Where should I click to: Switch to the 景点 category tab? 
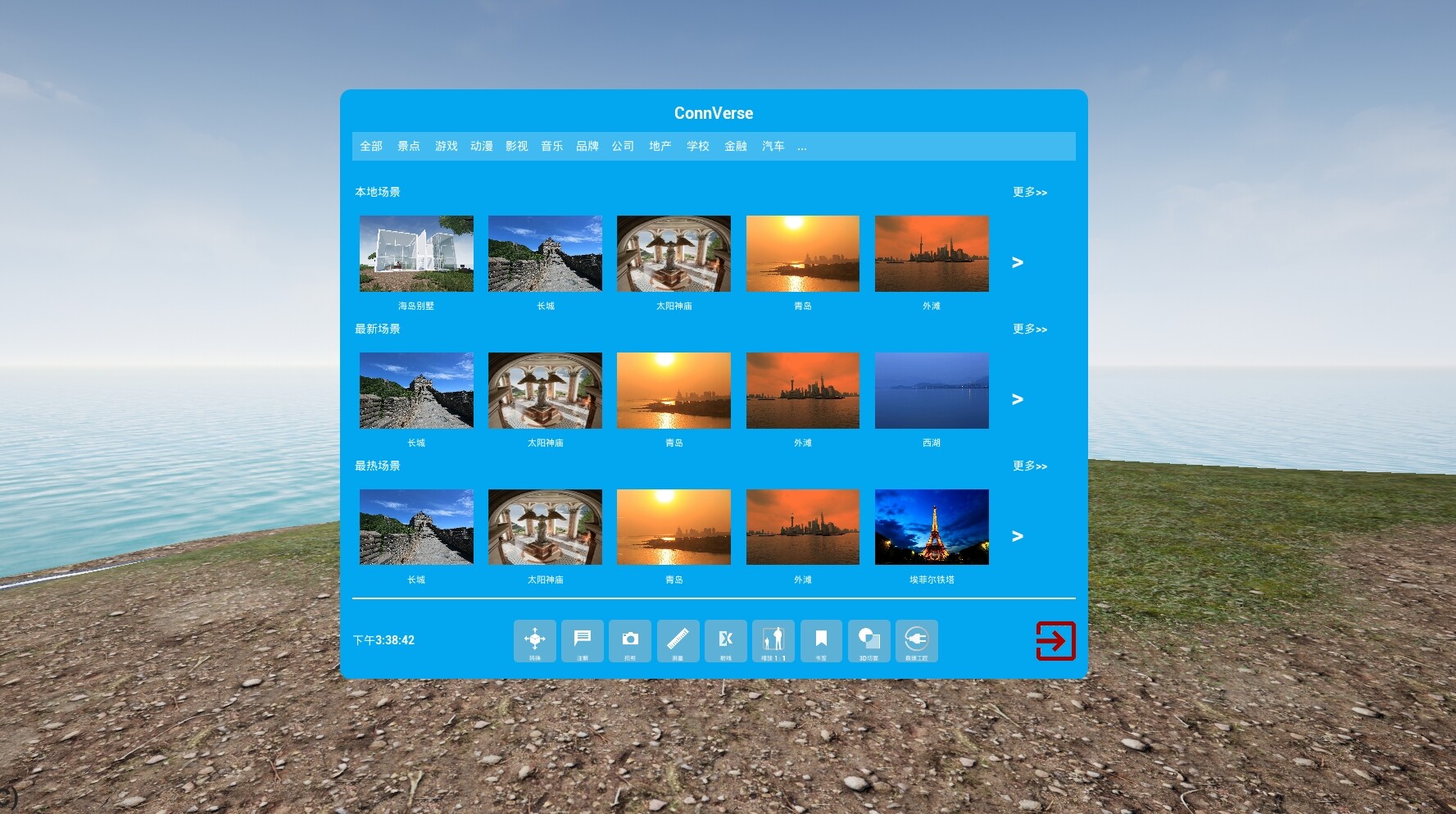click(x=408, y=145)
